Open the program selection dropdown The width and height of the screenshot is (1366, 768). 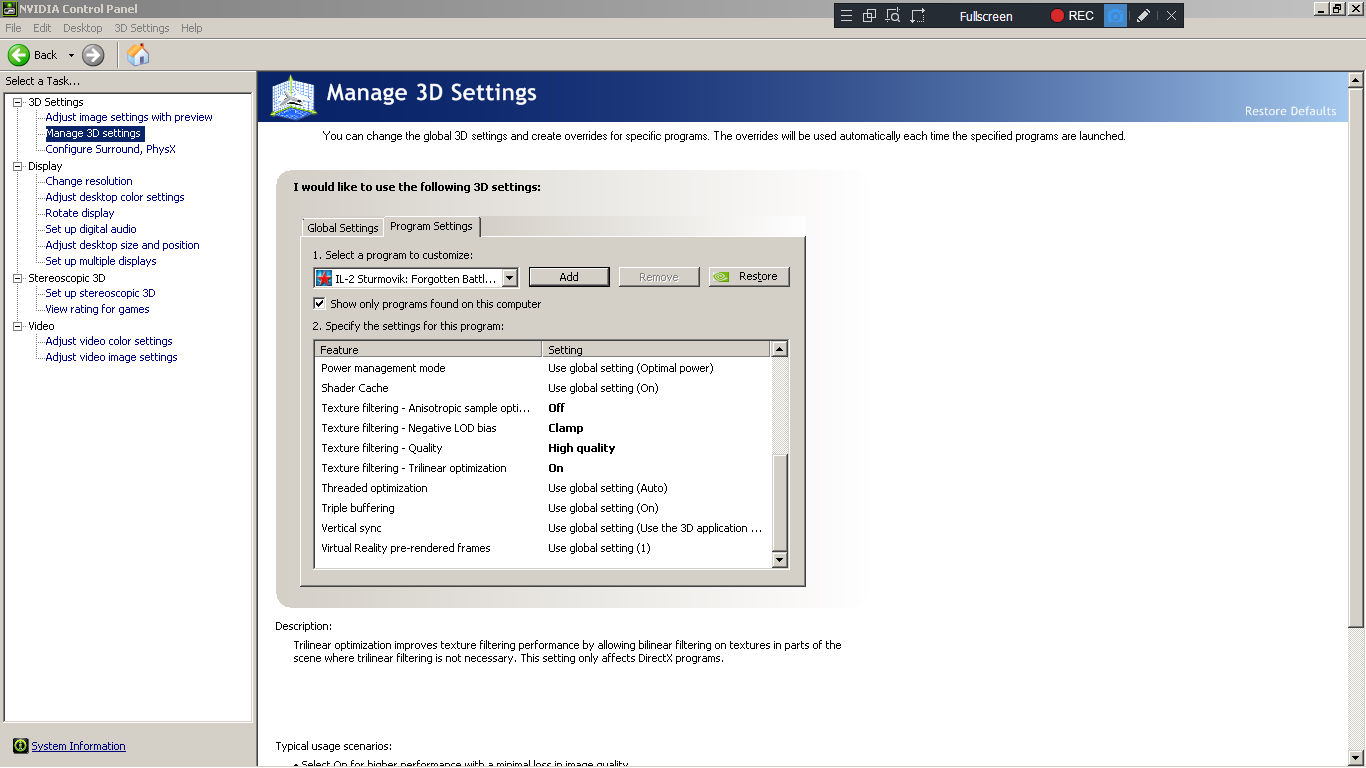[509, 278]
